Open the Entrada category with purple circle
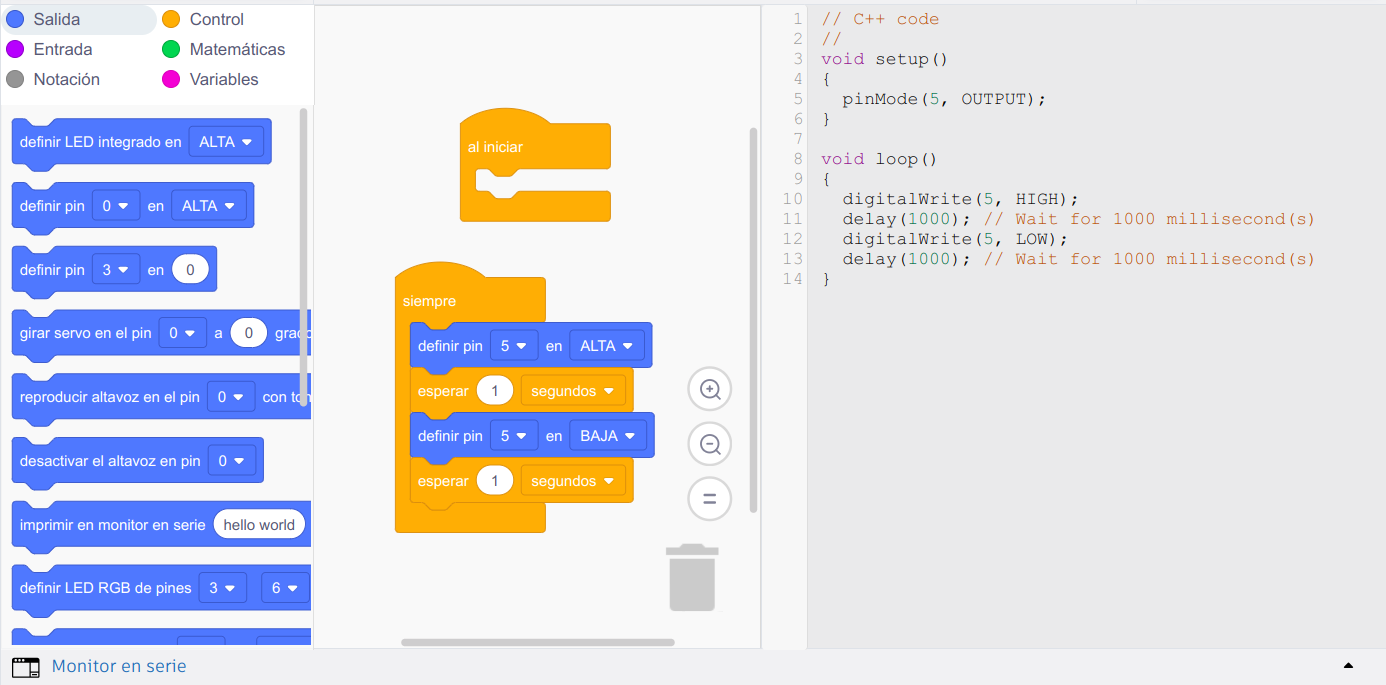 (x=62, y=49)
